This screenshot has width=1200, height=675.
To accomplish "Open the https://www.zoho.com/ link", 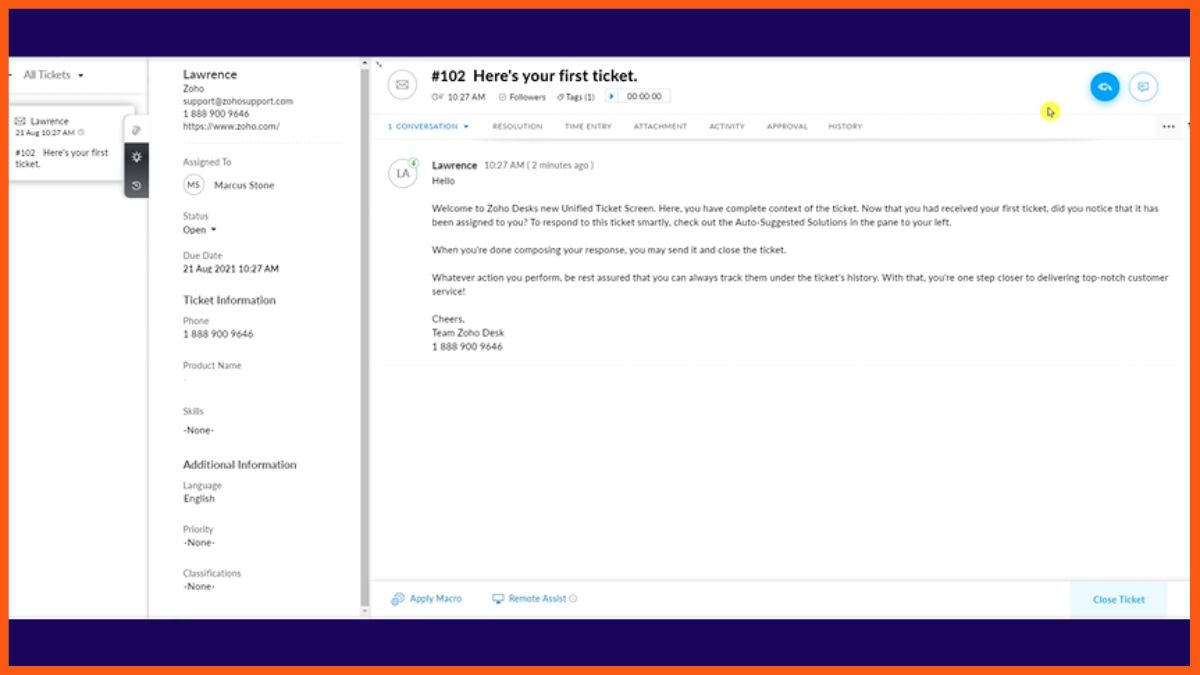I will point(231,127).
